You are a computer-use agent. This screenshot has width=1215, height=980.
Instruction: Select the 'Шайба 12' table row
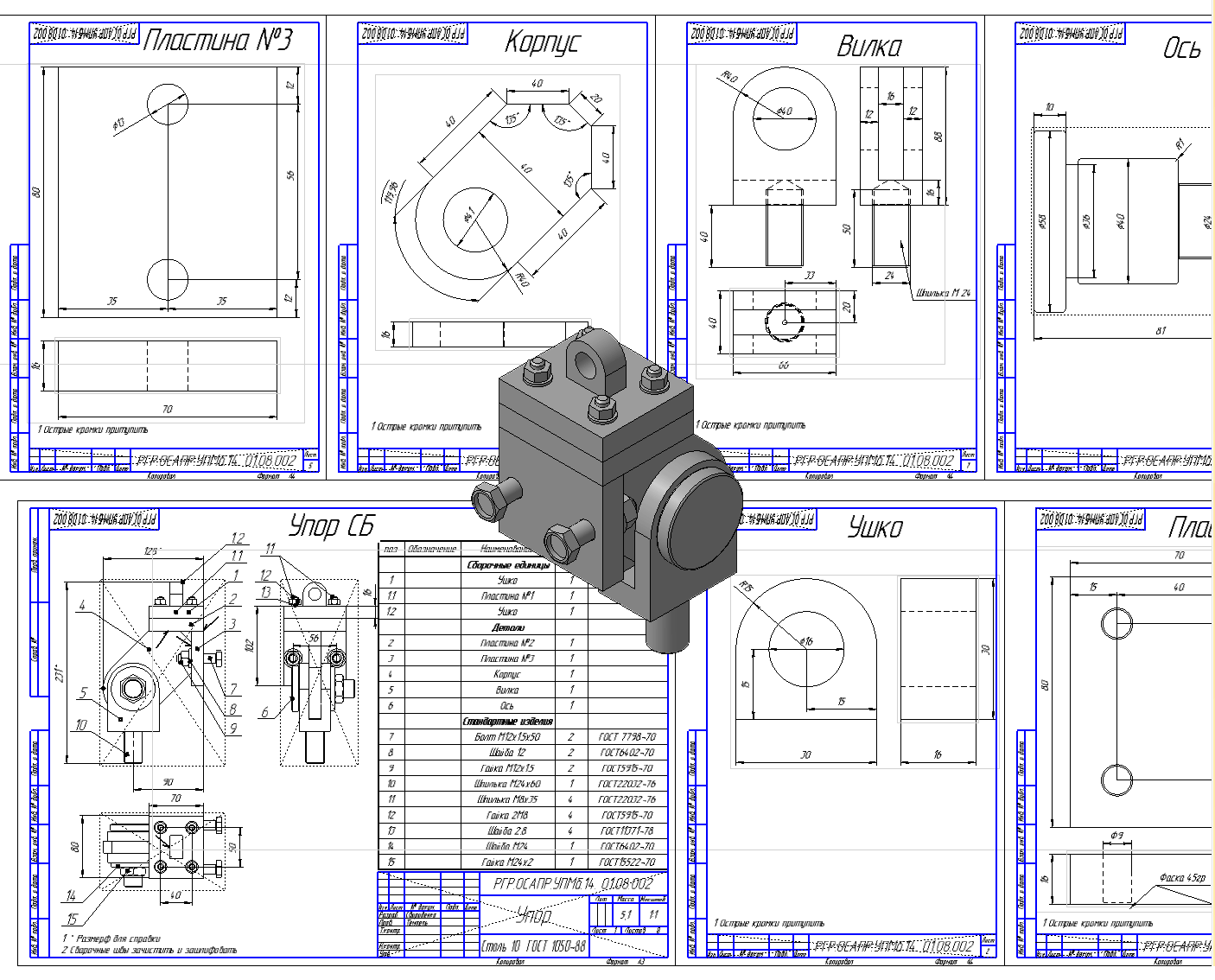pos(524,753)
